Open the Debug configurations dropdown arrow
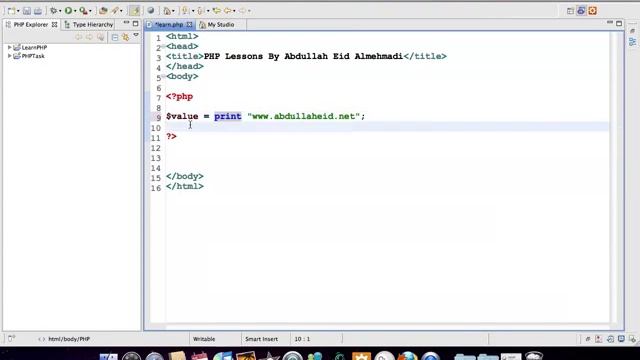 point(60,11)
